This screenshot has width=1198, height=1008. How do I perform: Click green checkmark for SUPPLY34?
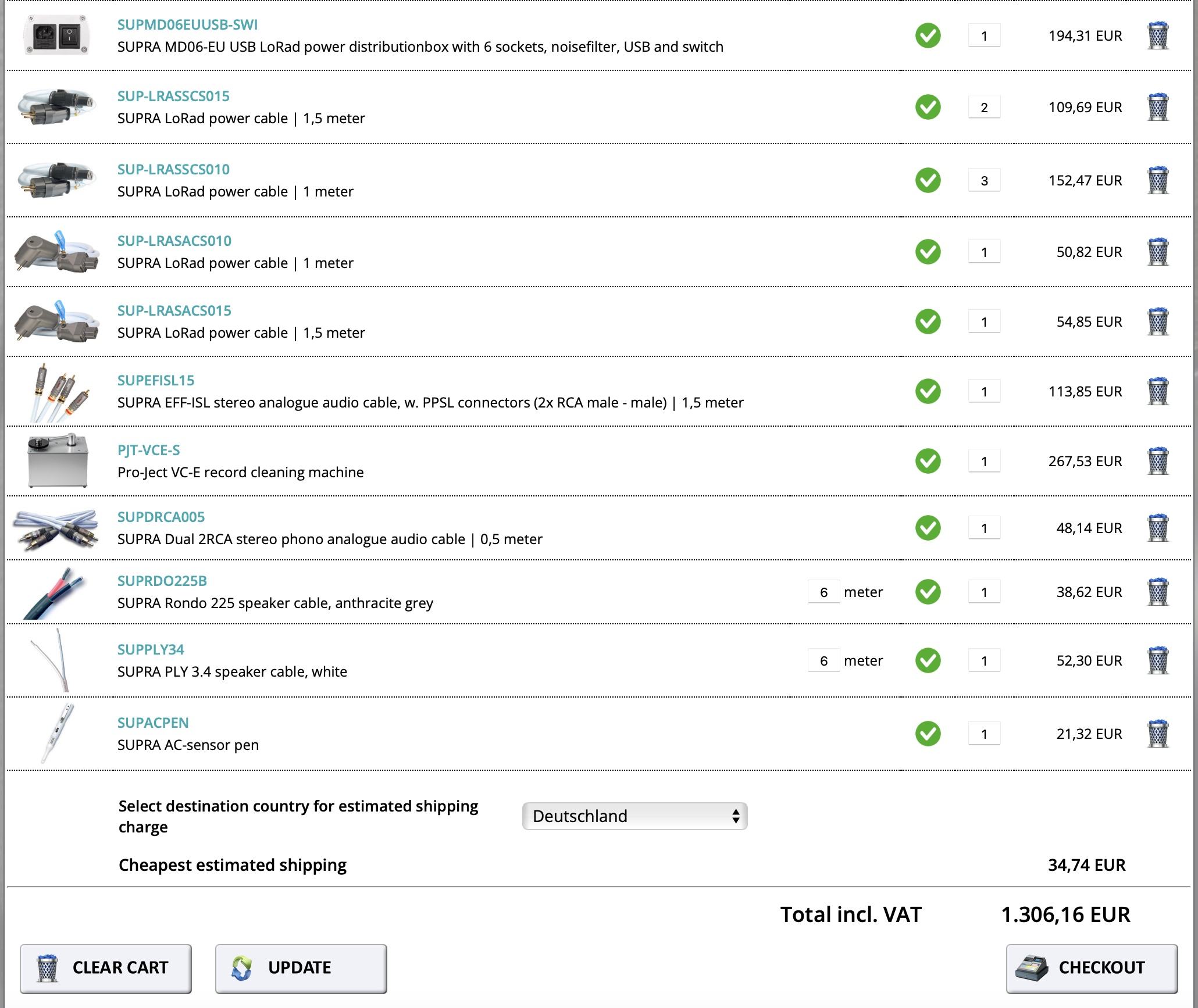[928, 660]
